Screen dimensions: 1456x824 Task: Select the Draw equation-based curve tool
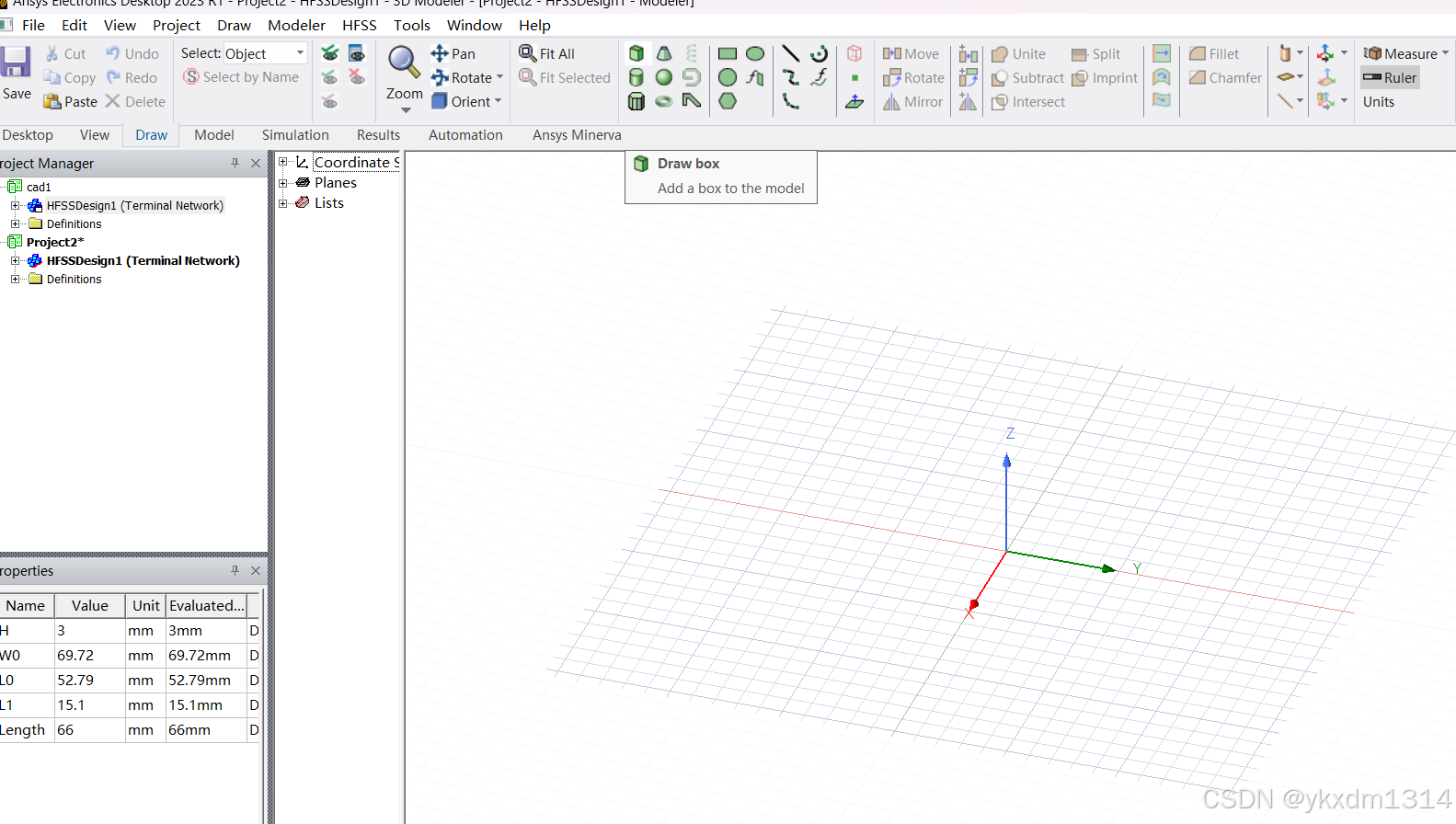point(819,77)
